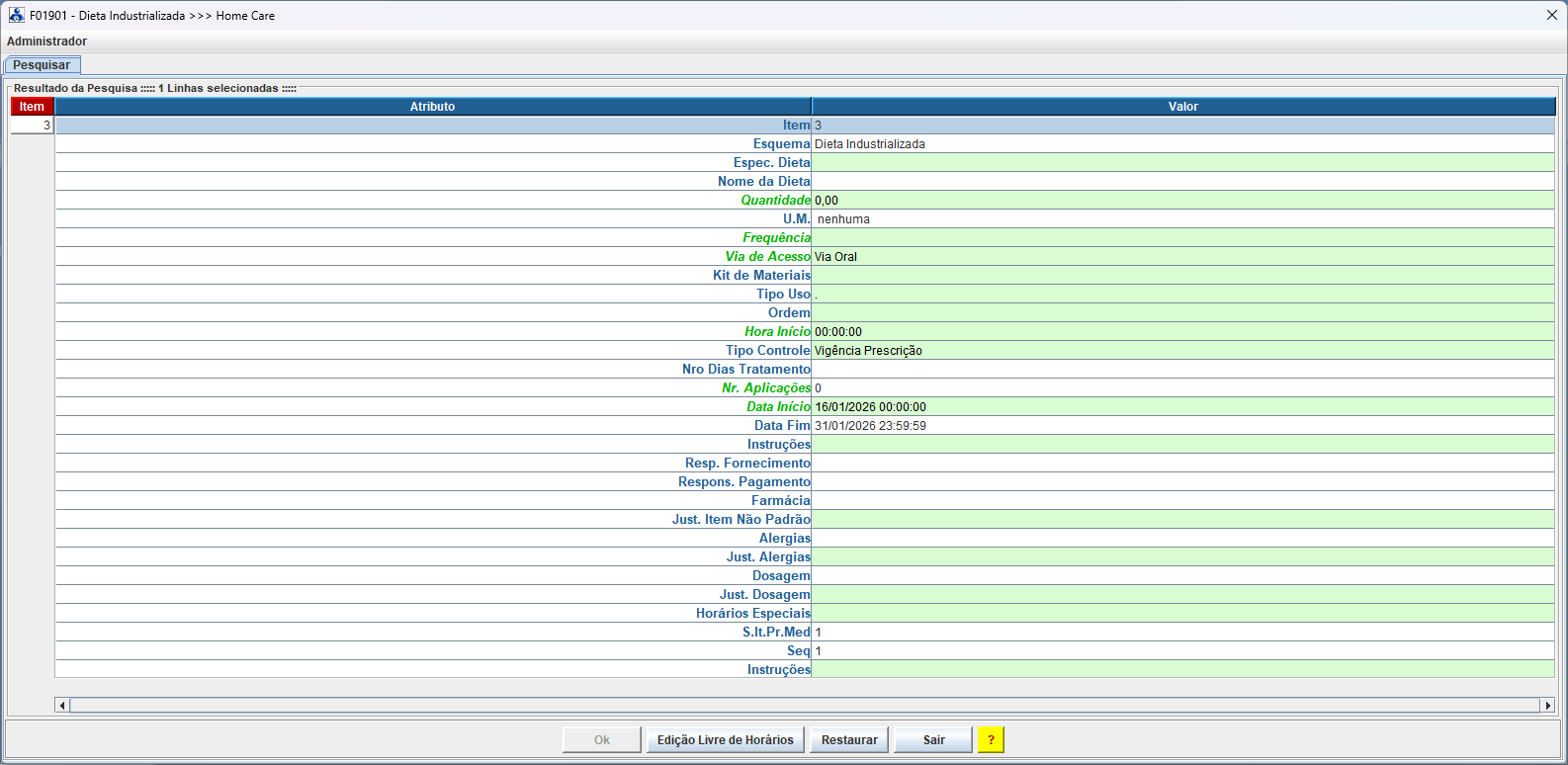Click the Edição Livre de Horários button
Viewport: 1568px width, 765px height.
click(725, 739)
